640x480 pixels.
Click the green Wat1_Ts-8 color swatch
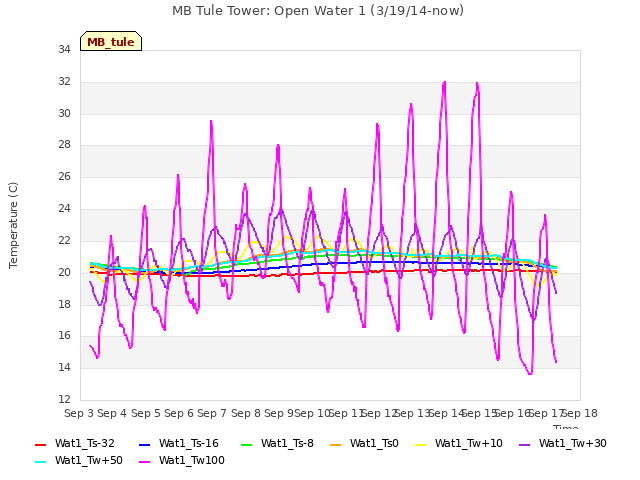click(x=247, y=445)
